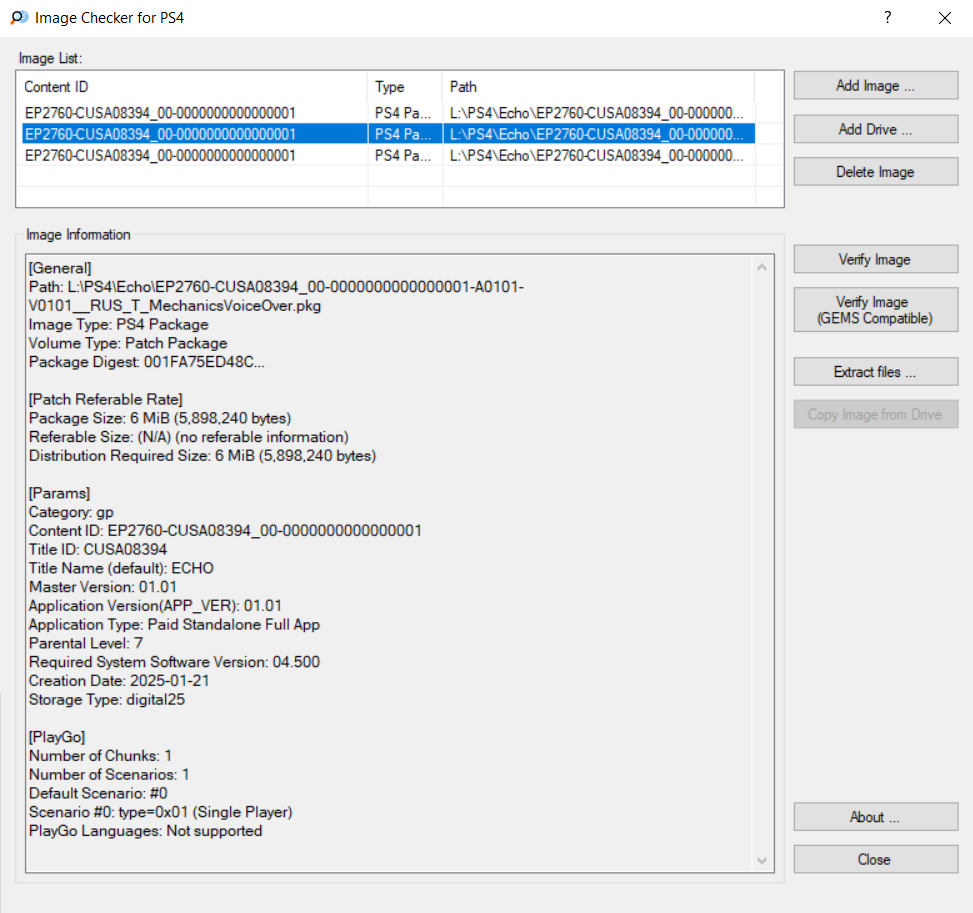This screenshot has height=913, width=973.
Task: Click the Type column header
Action: pyautogui.click(x=405, y=87)
